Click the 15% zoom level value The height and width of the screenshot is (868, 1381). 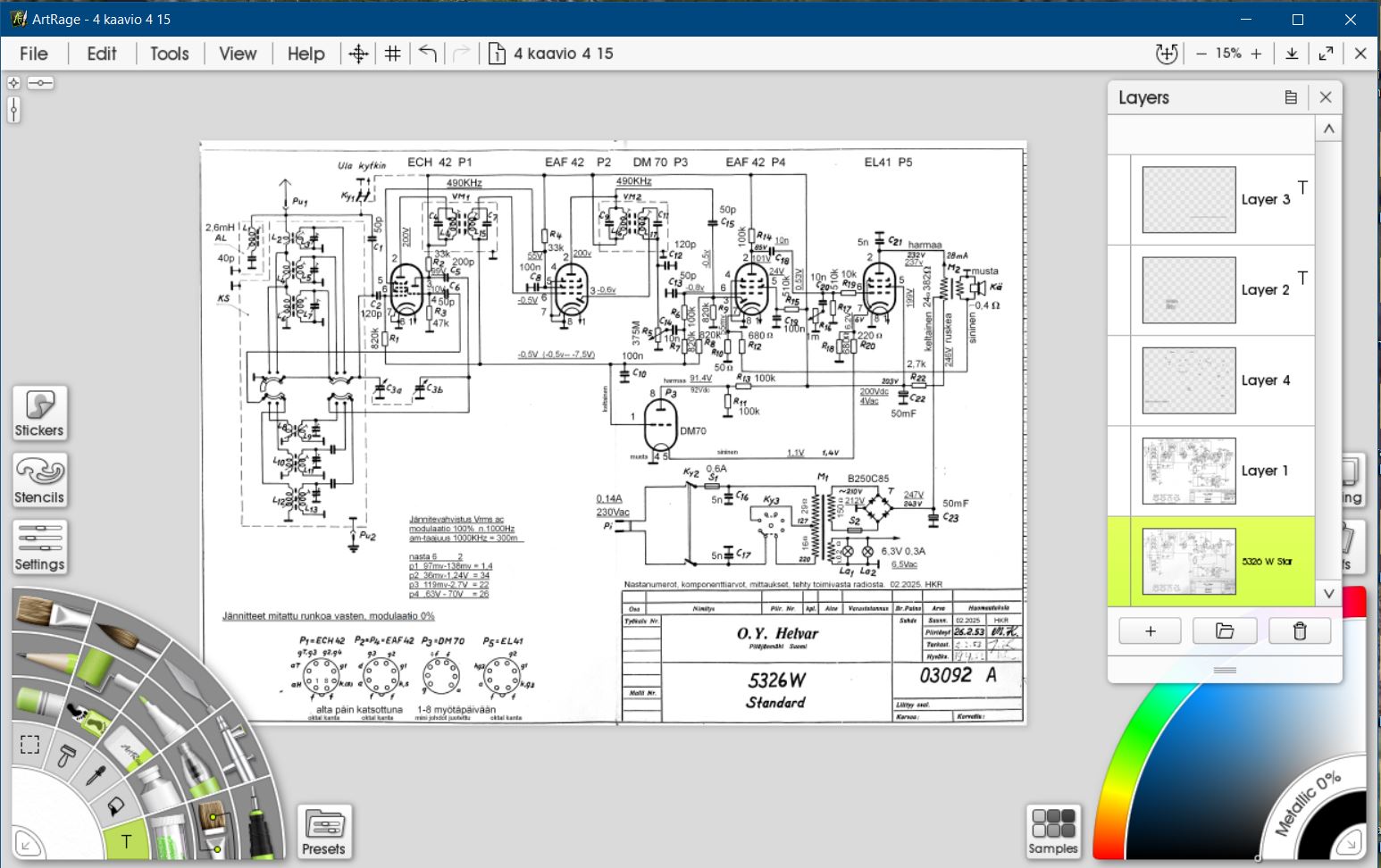[x=1228, y=54]
